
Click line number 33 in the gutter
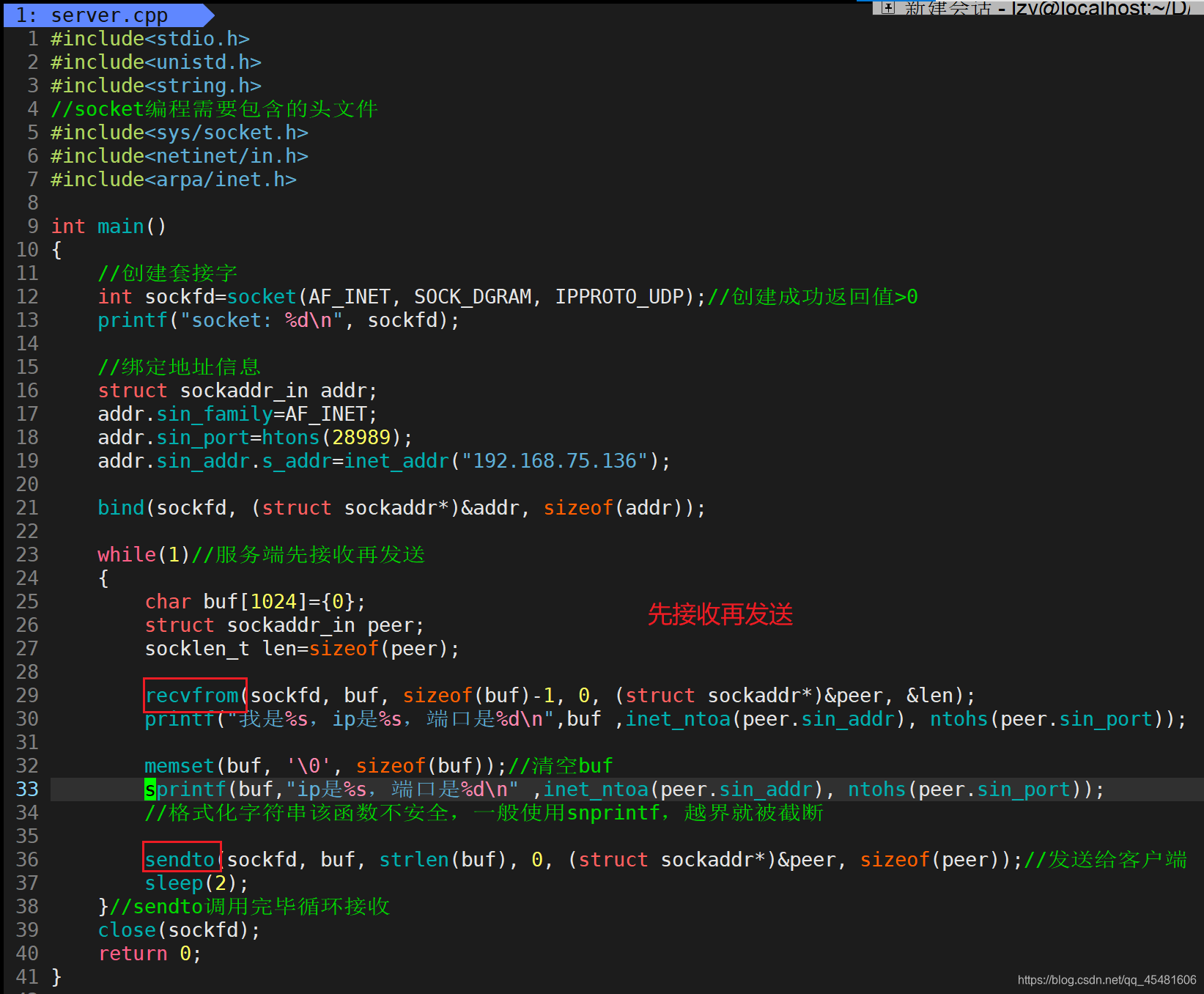tap(27, 789)
